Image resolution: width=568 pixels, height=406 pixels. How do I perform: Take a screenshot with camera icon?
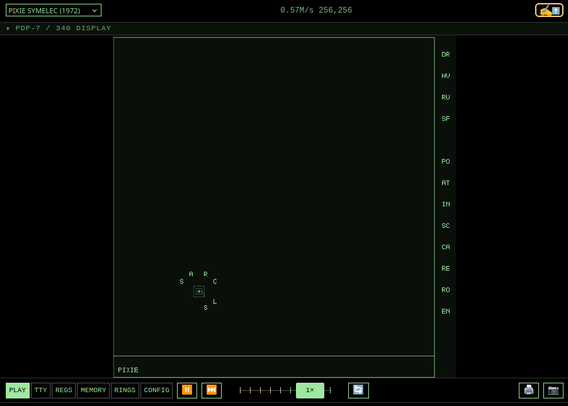point(553,390)
